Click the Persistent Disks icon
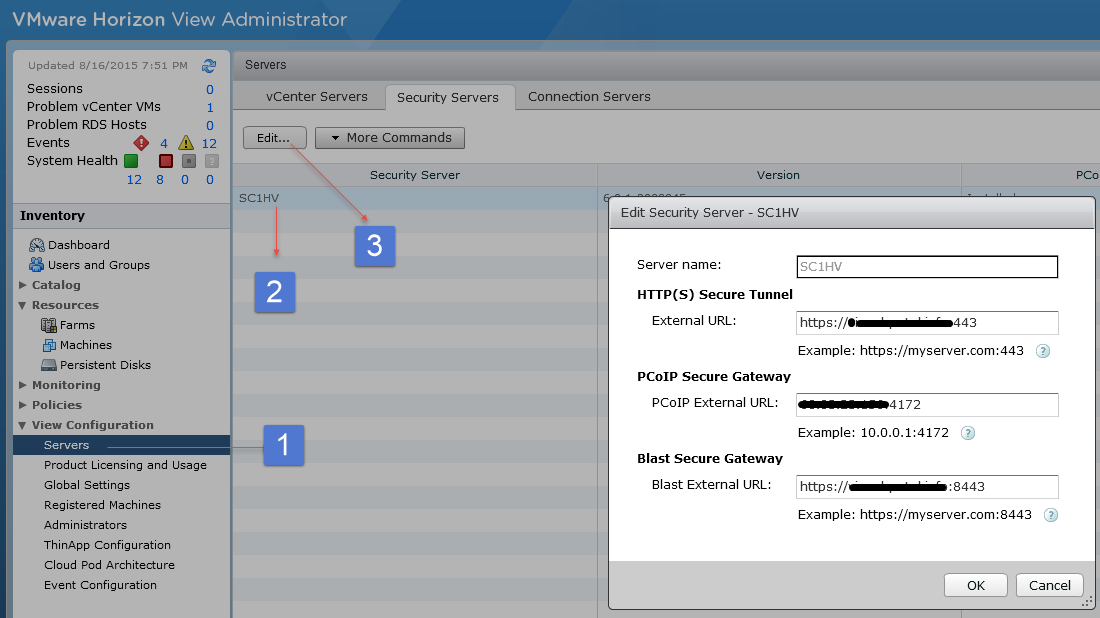This screenshot has width=1100, height=618. click(x=48, y=365)
